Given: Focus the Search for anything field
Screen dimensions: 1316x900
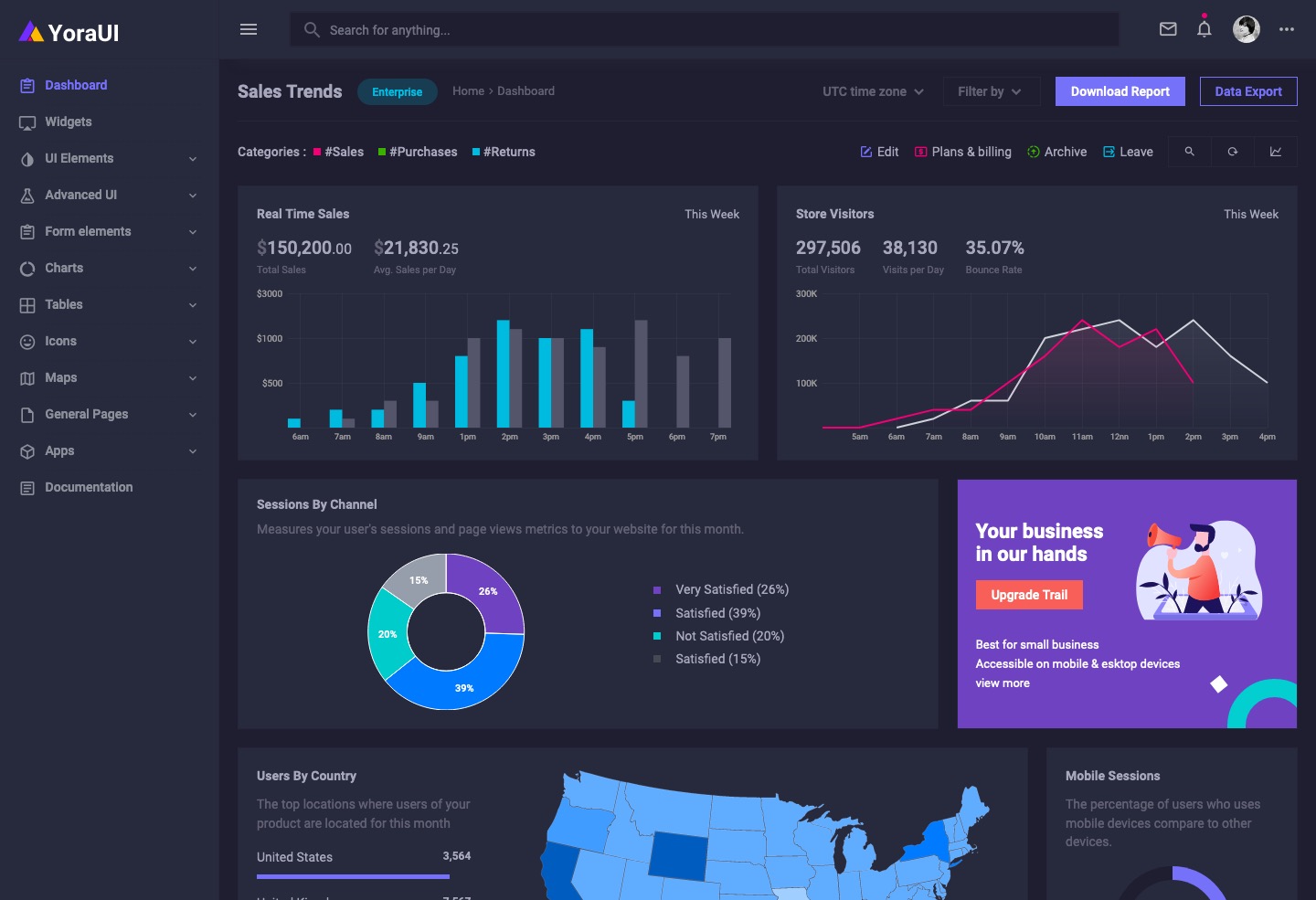Looking at the screenshot, I should [x=704, y=29].
